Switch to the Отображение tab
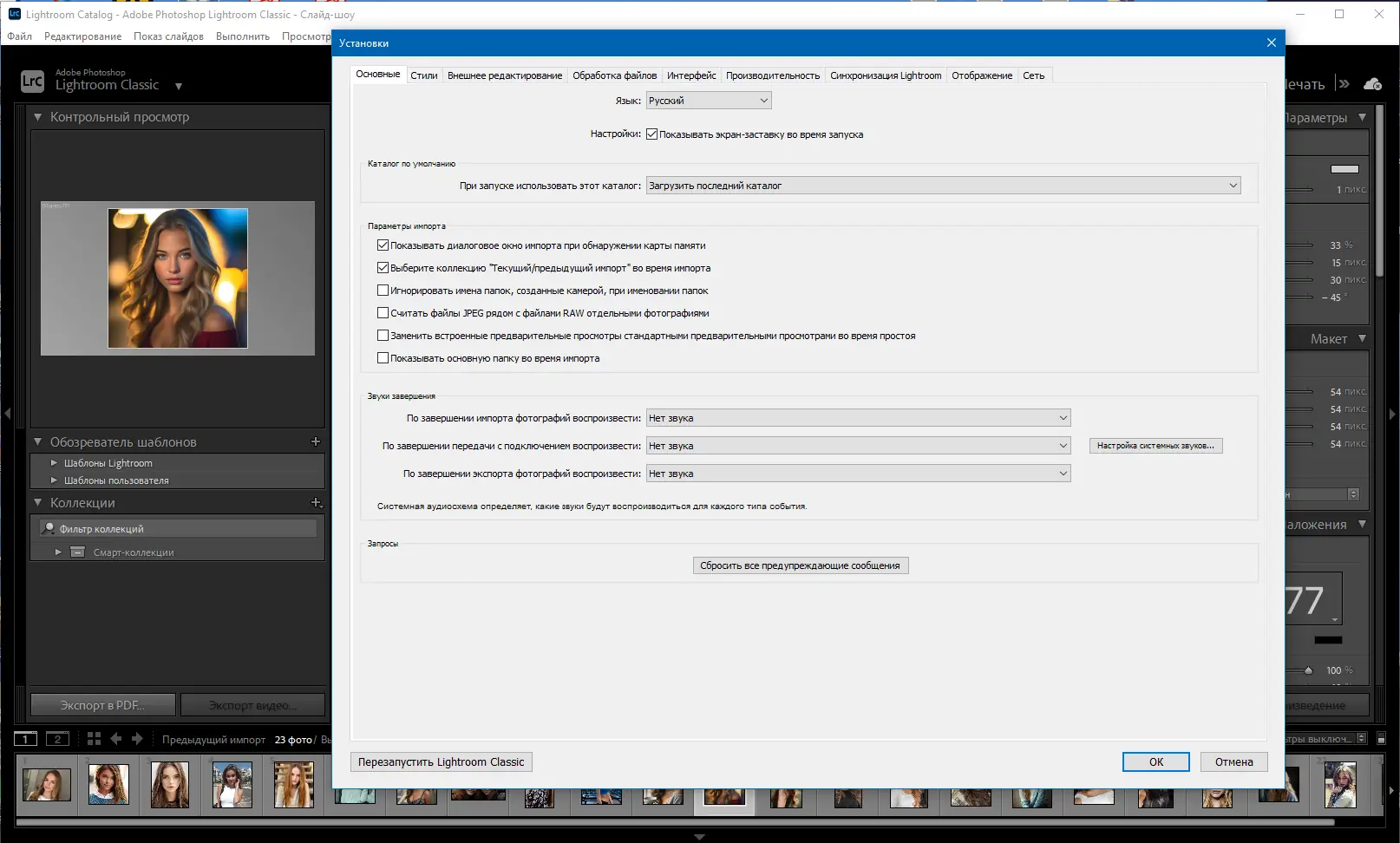The height and width of the screenshot is (843, 1400). 982,75
